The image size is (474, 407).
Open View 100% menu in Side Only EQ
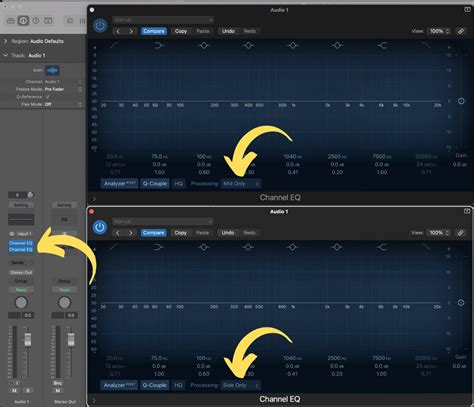coord(438,233)
